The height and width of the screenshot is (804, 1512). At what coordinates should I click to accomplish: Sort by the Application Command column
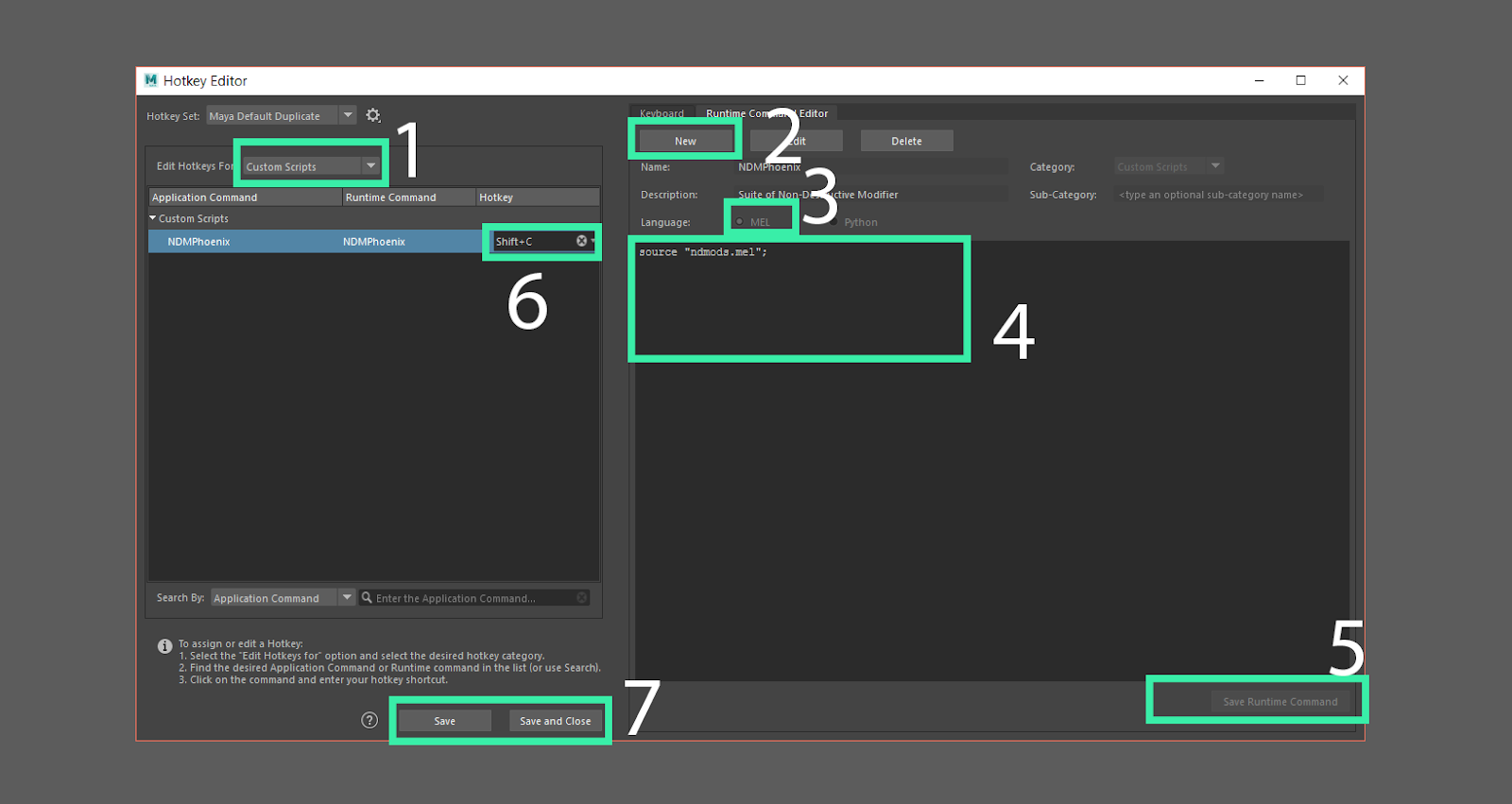coord(246,197)
